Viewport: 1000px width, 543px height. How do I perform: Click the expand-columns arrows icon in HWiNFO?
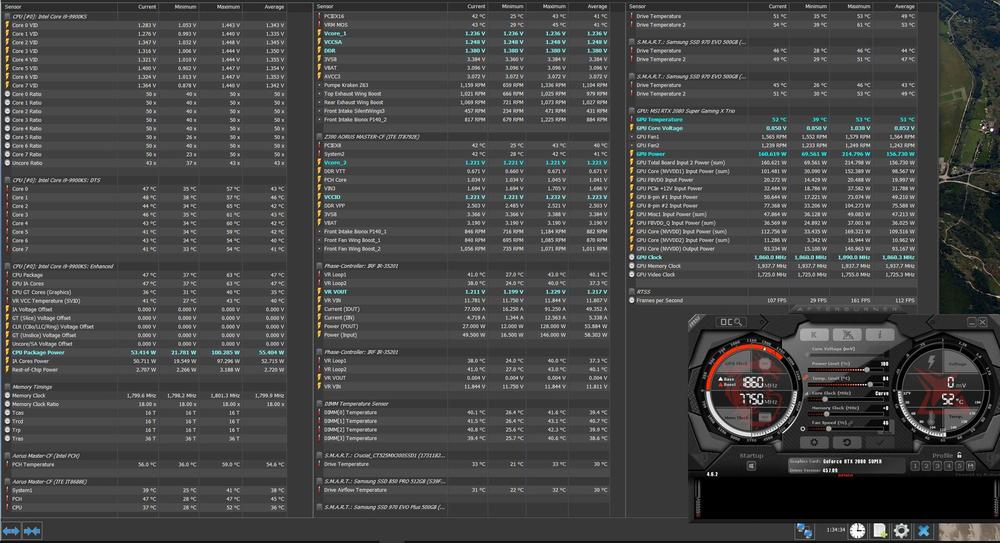point(11,530)
